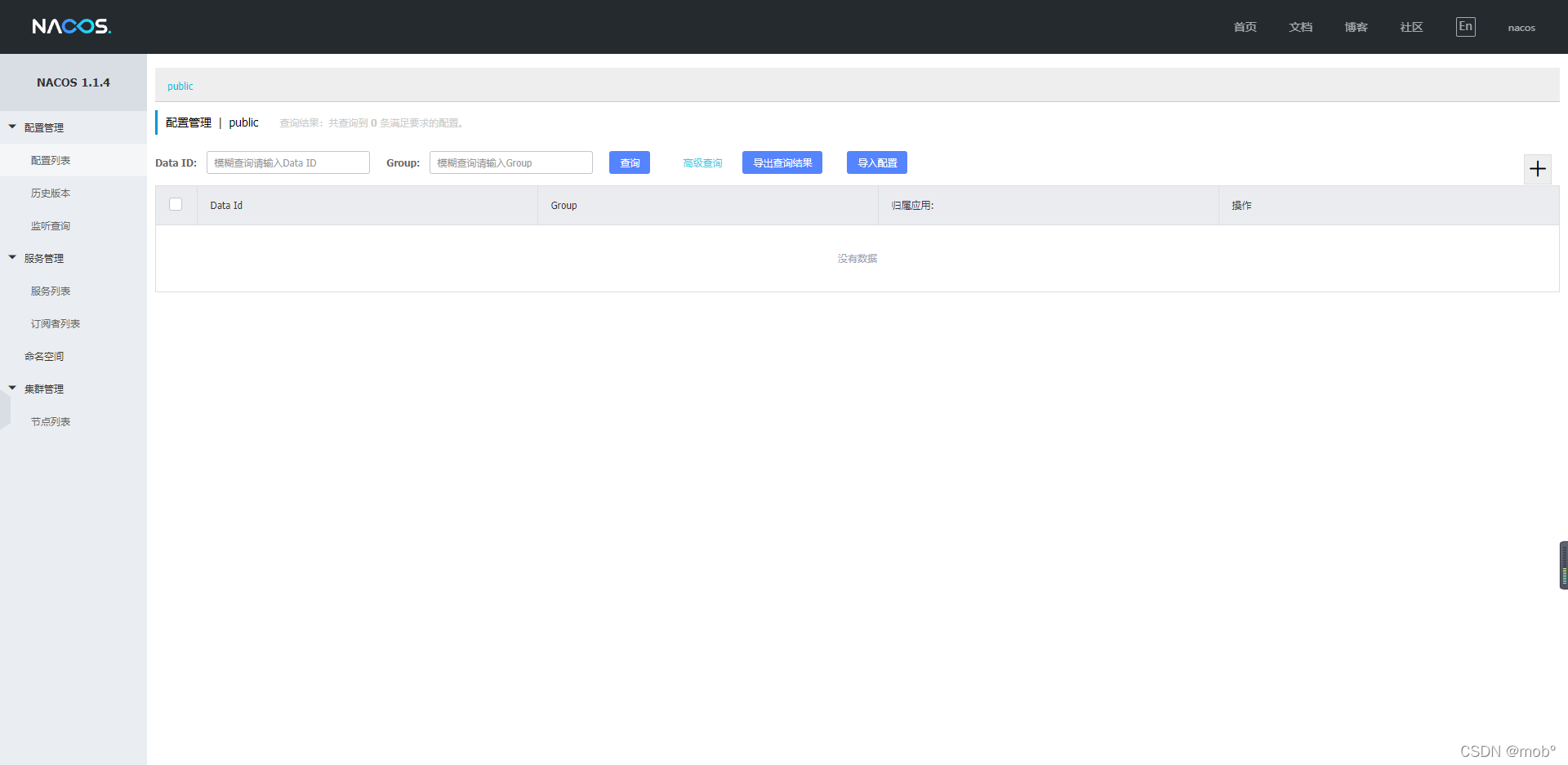1568x765 pixels.
Task: Switch language using the En icon
Action: click(1466, 27)
